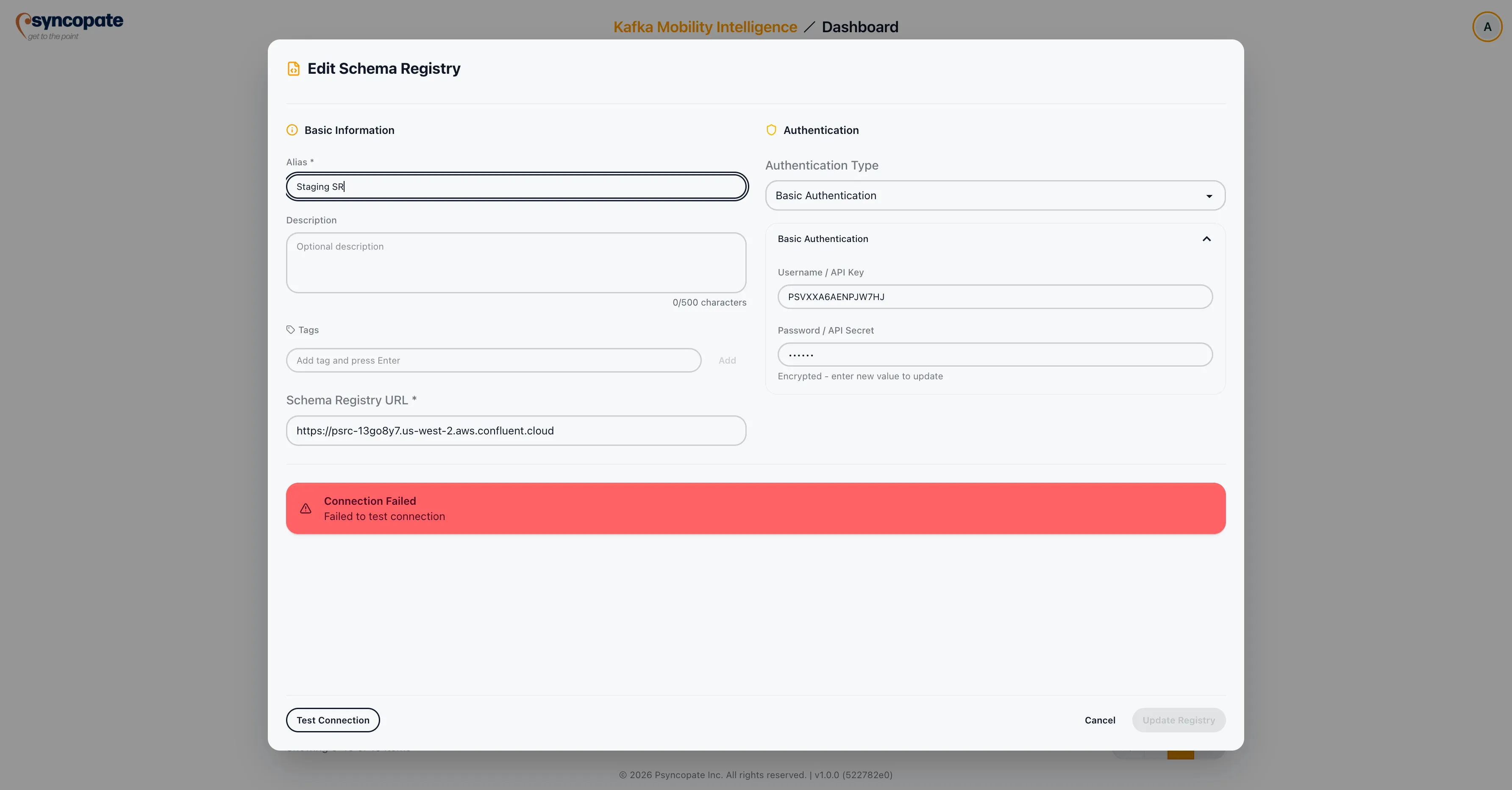Viewport: 1512px width, 790px height.
Task: Collapse the Basic Authentication section
Action: [1206, 239]
